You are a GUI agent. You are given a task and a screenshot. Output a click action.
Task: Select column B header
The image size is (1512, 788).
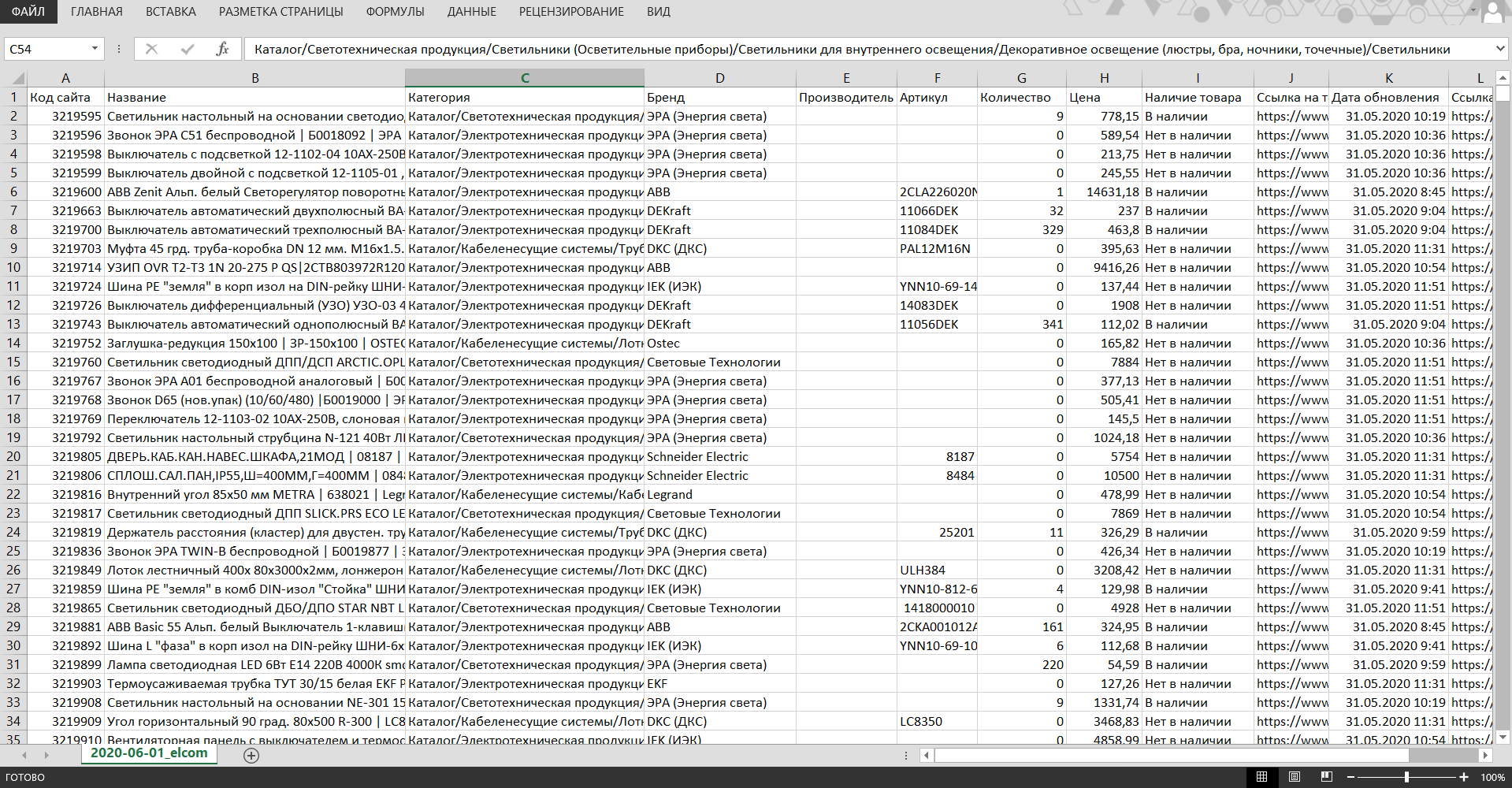click(254, 78)
